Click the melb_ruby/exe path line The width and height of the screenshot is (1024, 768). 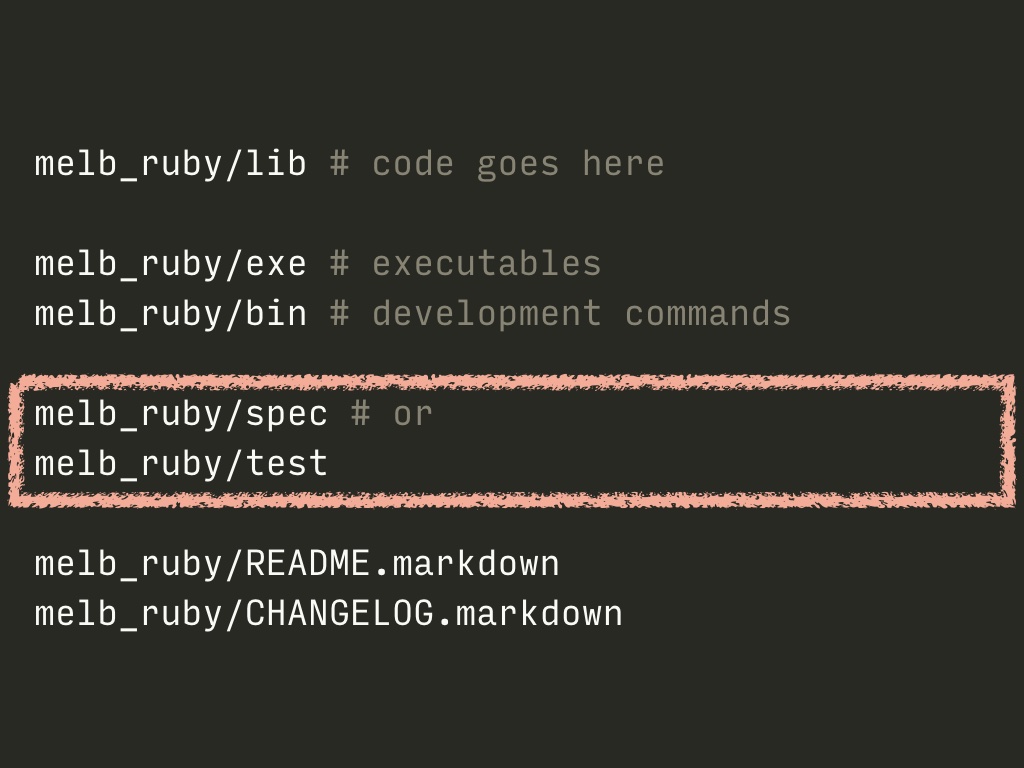(170, 264)
